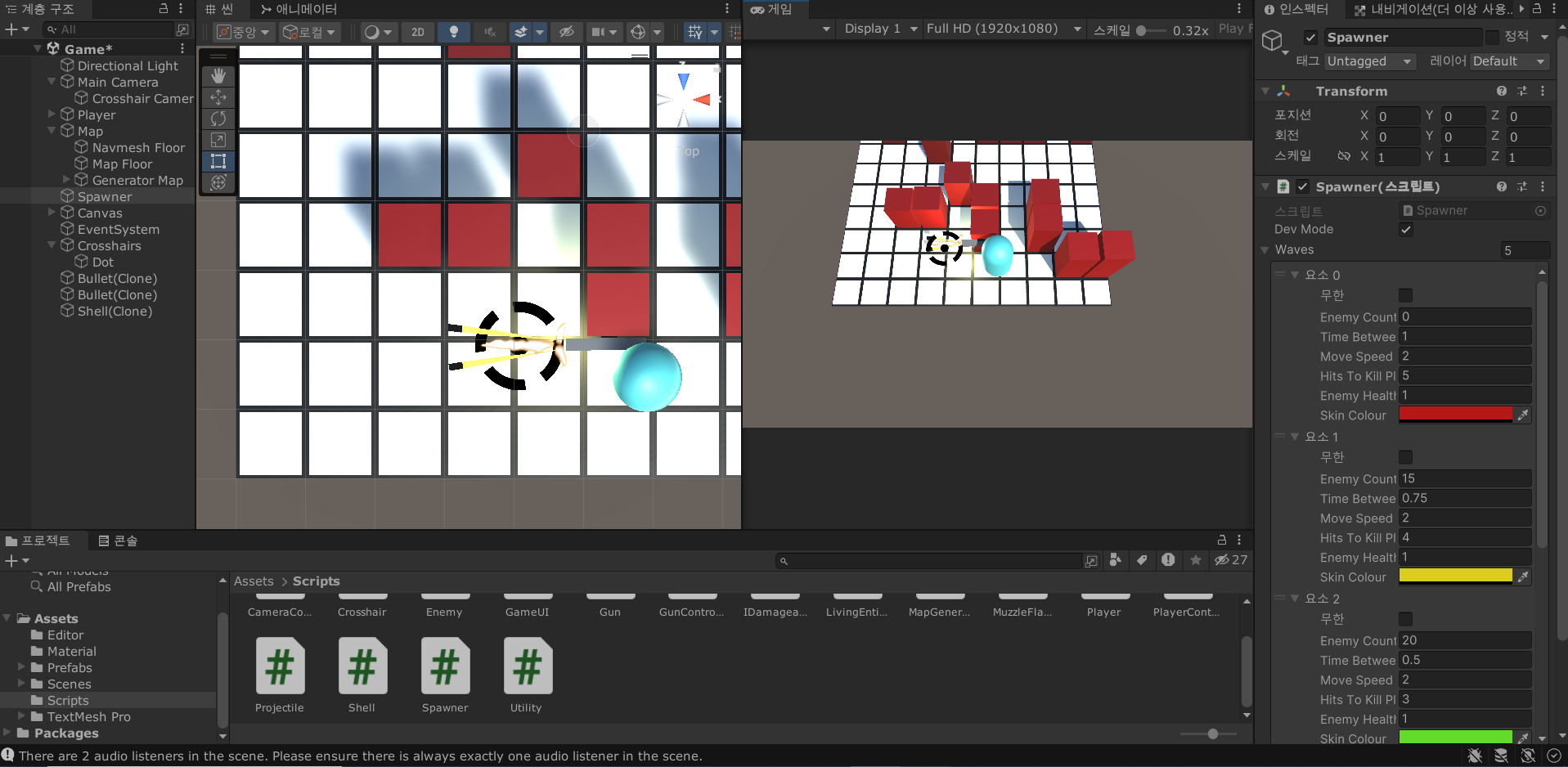The width and height of the screenshot is (1568, 767).
Task: Select the Move tool in Scene toolbar
Action: click(218, 97)
